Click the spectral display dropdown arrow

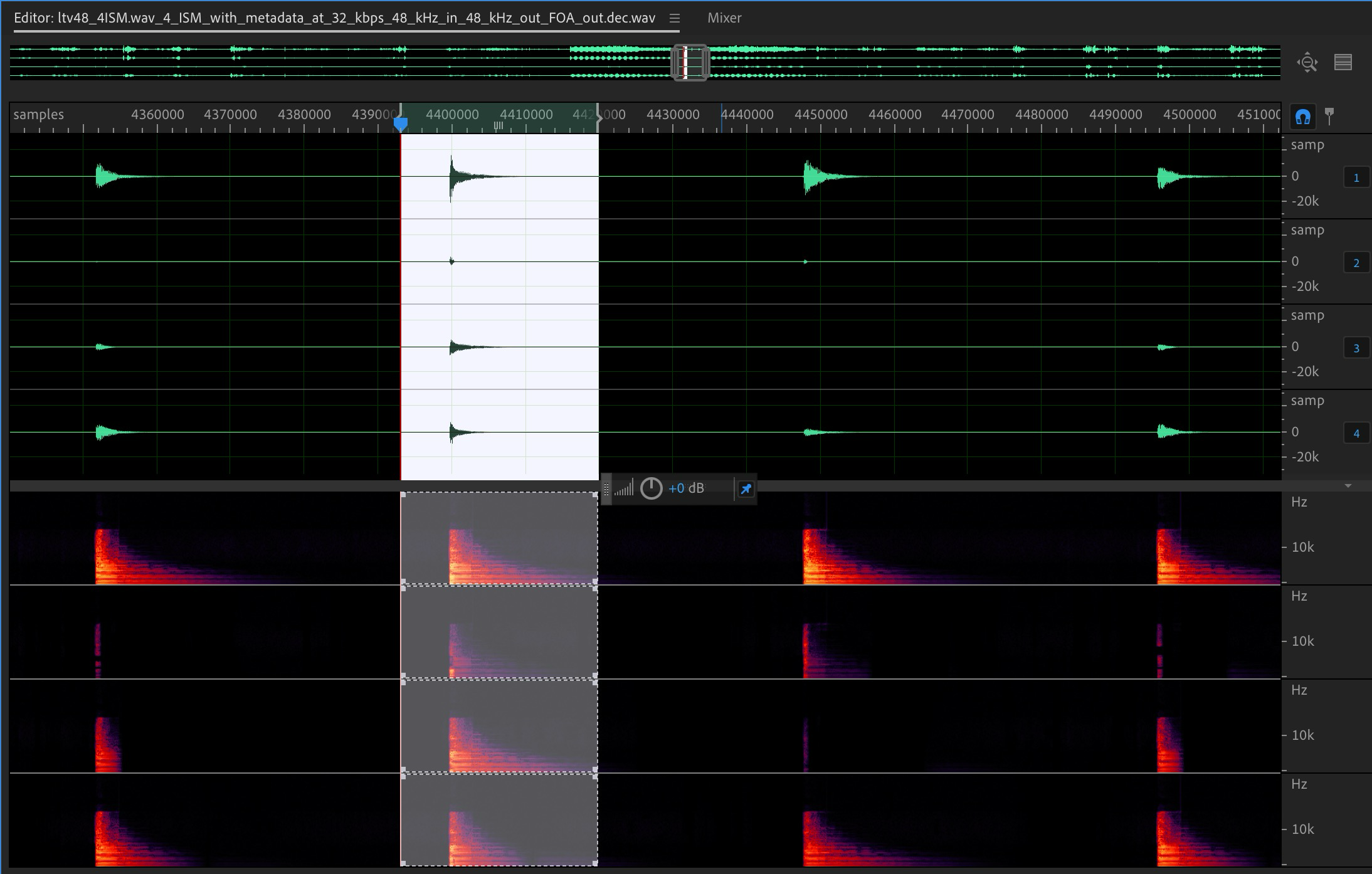click(x=1348, y=486)
